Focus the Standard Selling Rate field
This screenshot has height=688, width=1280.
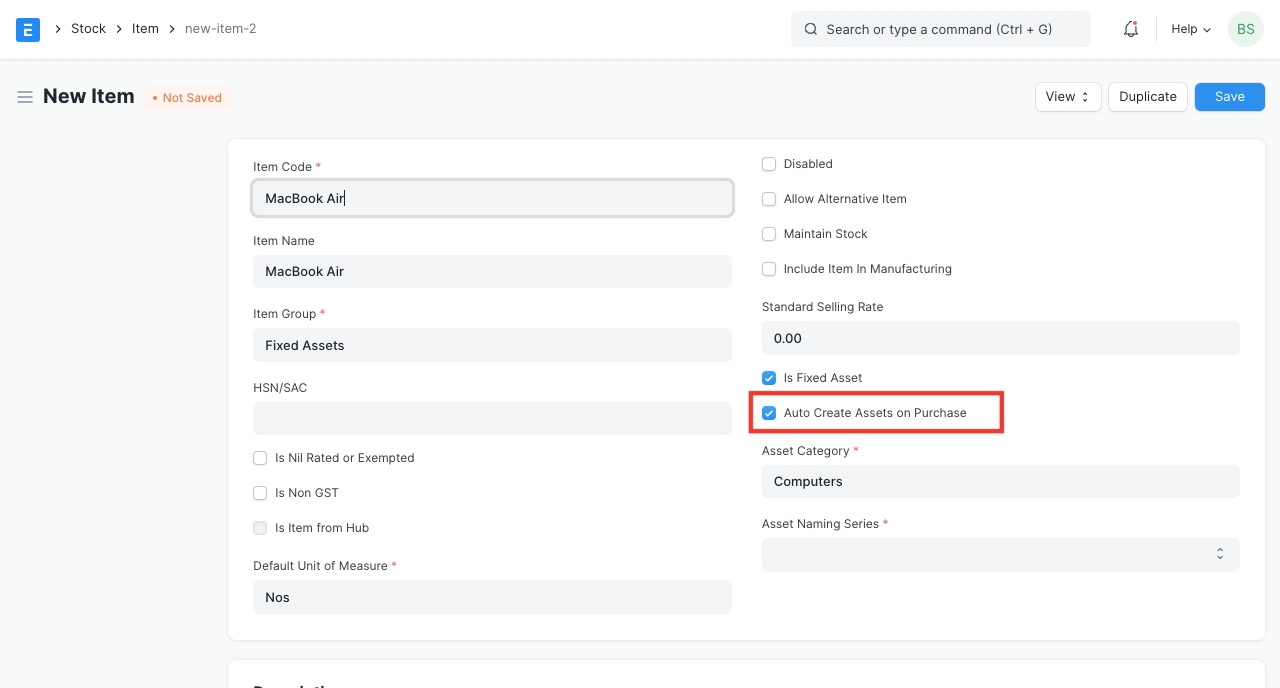1000,338
